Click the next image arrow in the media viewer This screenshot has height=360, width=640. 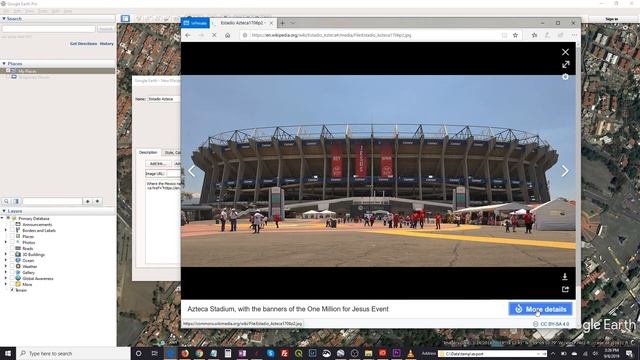(x=565, y=171)
